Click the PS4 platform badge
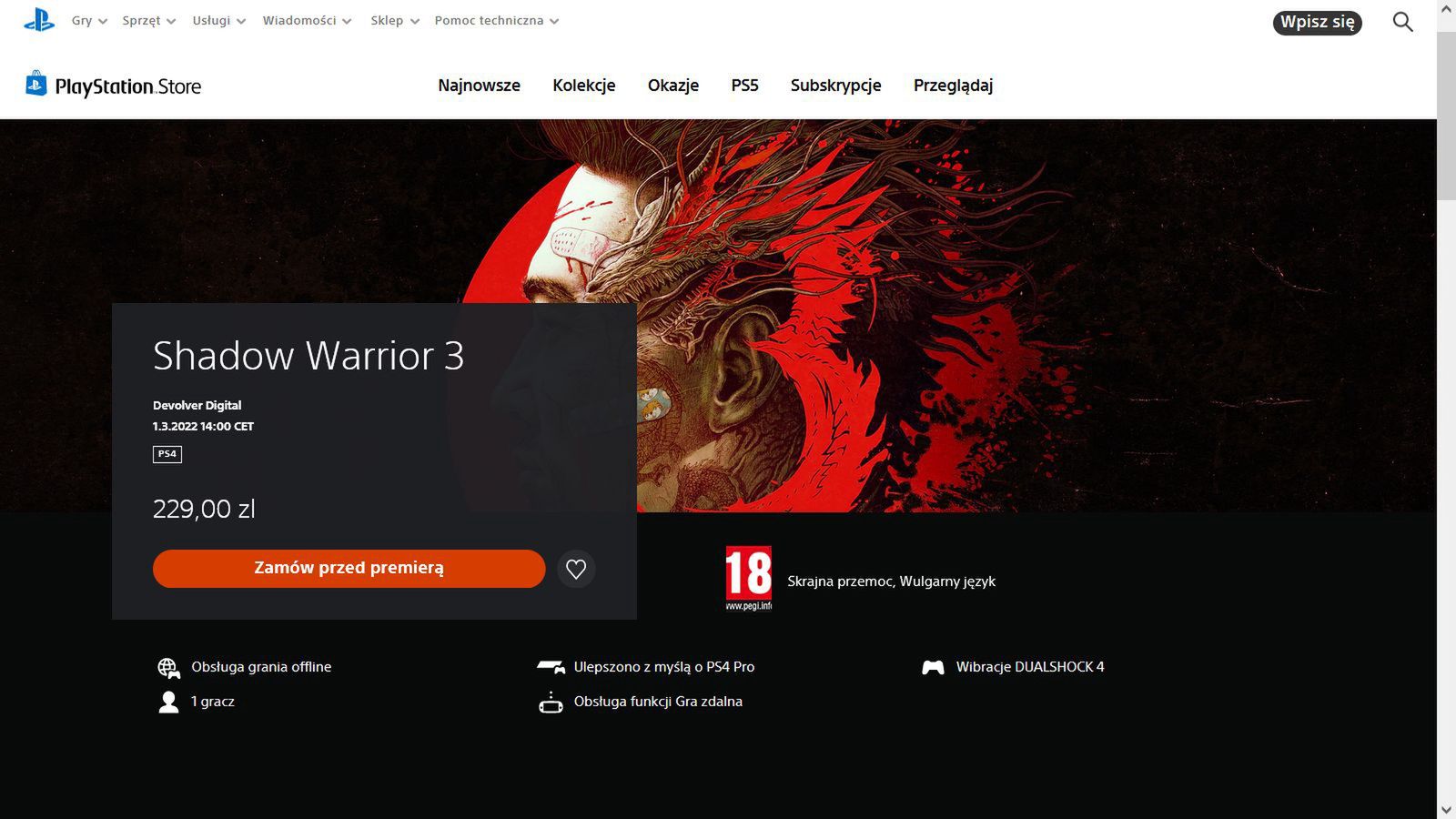1456x819 pixels. tap(167, 454)
